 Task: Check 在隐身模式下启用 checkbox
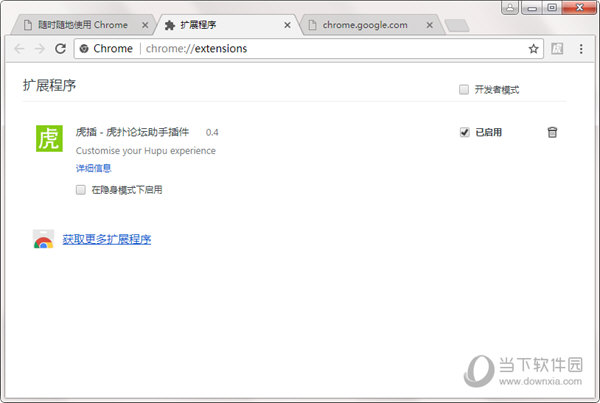[80, 189]
